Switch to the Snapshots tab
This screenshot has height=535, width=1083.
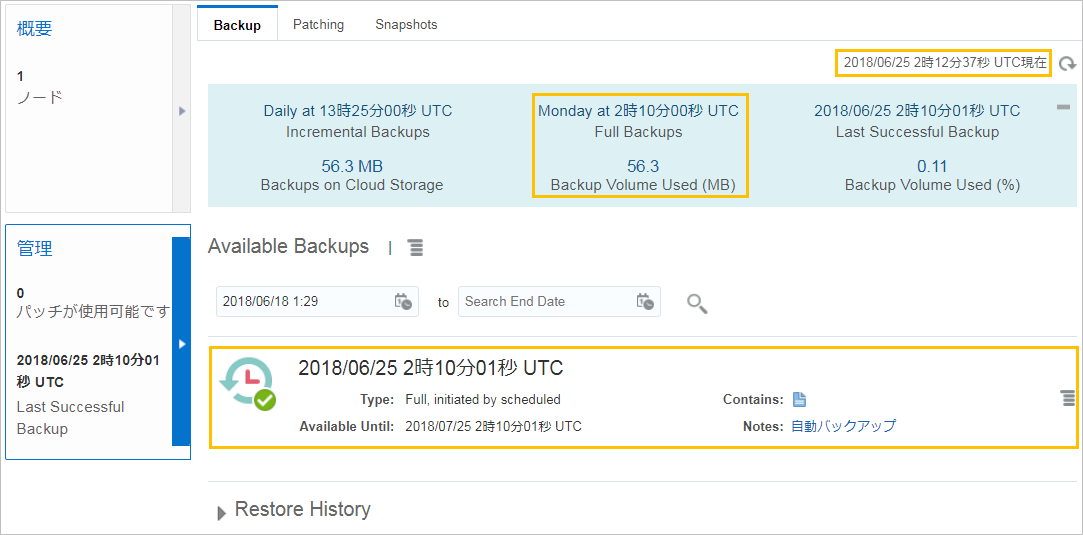pos(406,25)
